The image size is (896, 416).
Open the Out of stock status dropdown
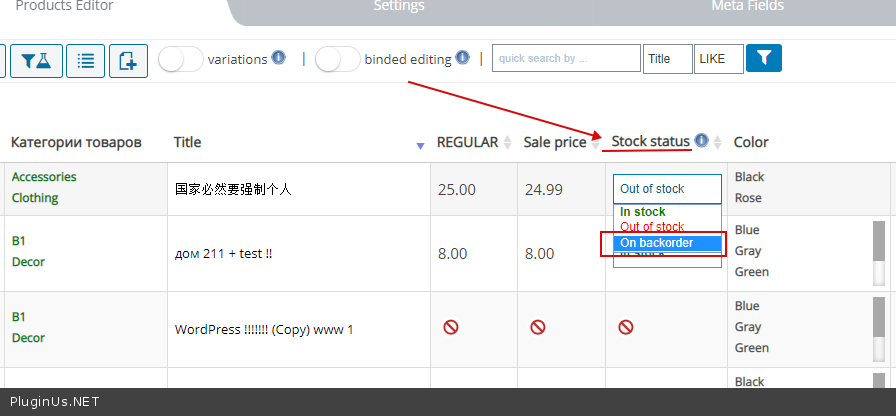point(667,189)
